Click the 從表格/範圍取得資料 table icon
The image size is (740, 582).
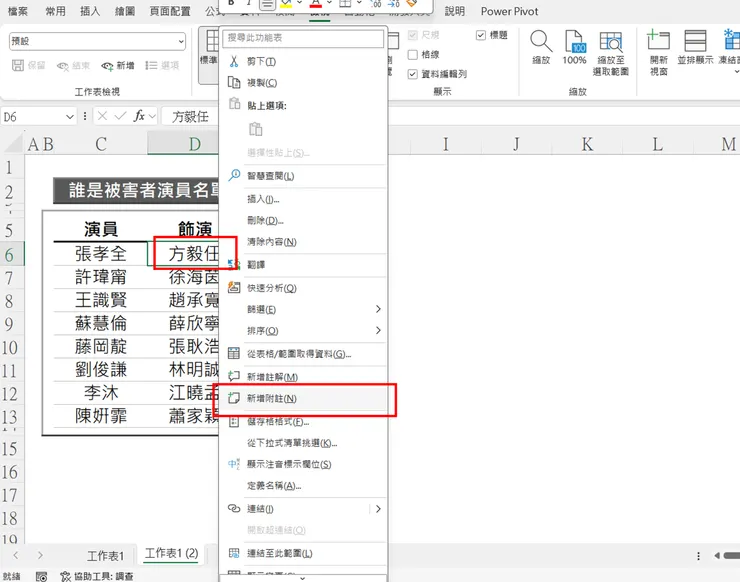pos(234,353)
